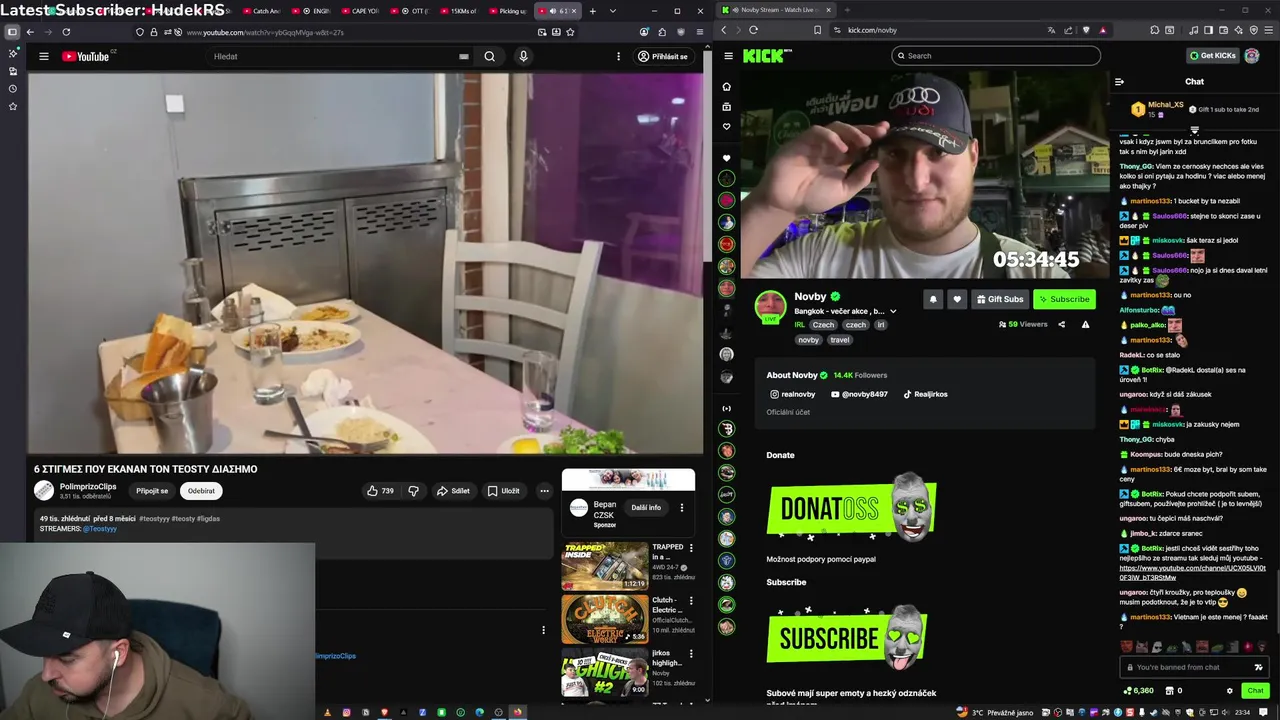Open PolimprizoClips channel avatar

(44, 490)
